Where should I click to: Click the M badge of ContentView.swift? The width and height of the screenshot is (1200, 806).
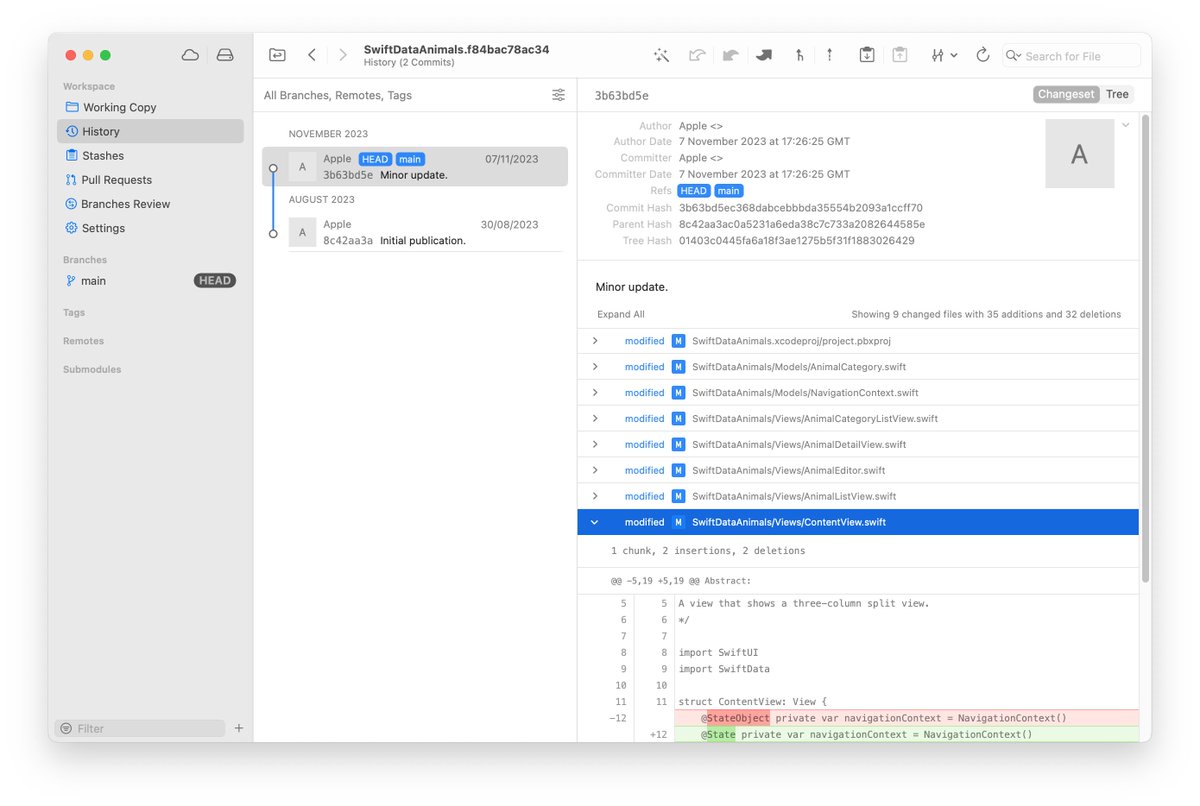coord(678,522)
